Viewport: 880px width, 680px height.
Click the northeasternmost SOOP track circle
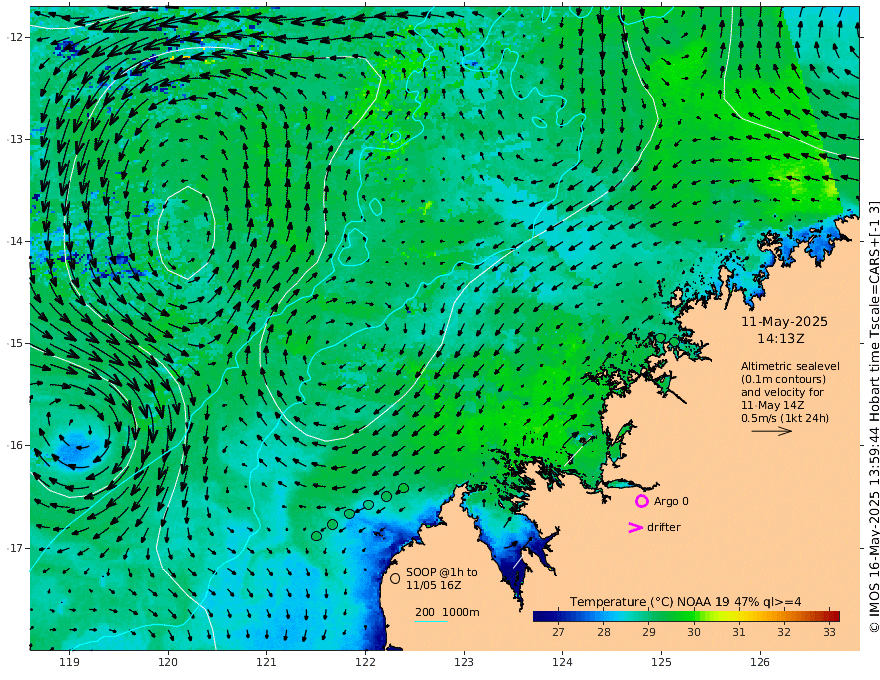[x=403, y=488]
